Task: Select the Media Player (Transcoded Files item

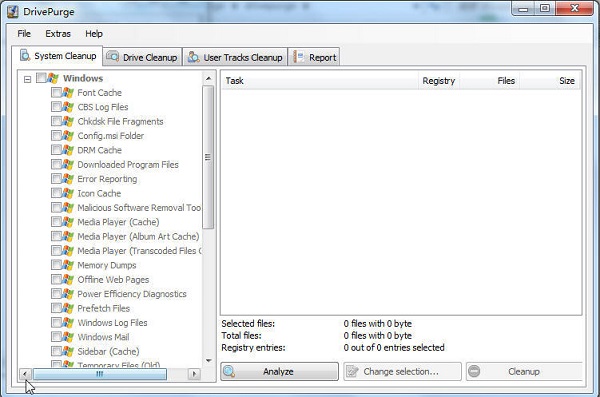Action: pyautogui.click(x=139, y=251)
